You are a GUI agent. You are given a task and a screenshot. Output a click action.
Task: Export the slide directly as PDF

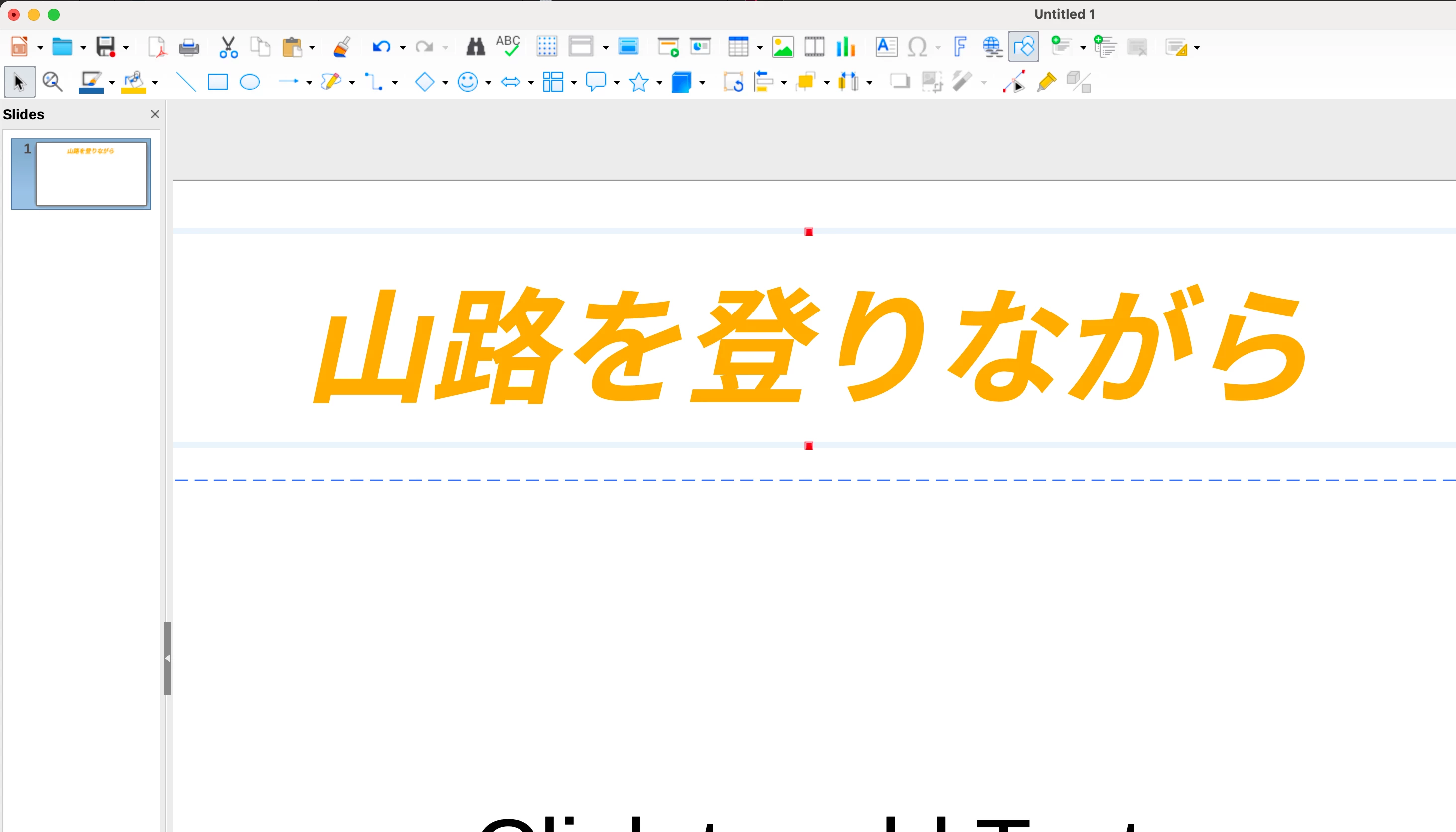click(x=156, y=47)
